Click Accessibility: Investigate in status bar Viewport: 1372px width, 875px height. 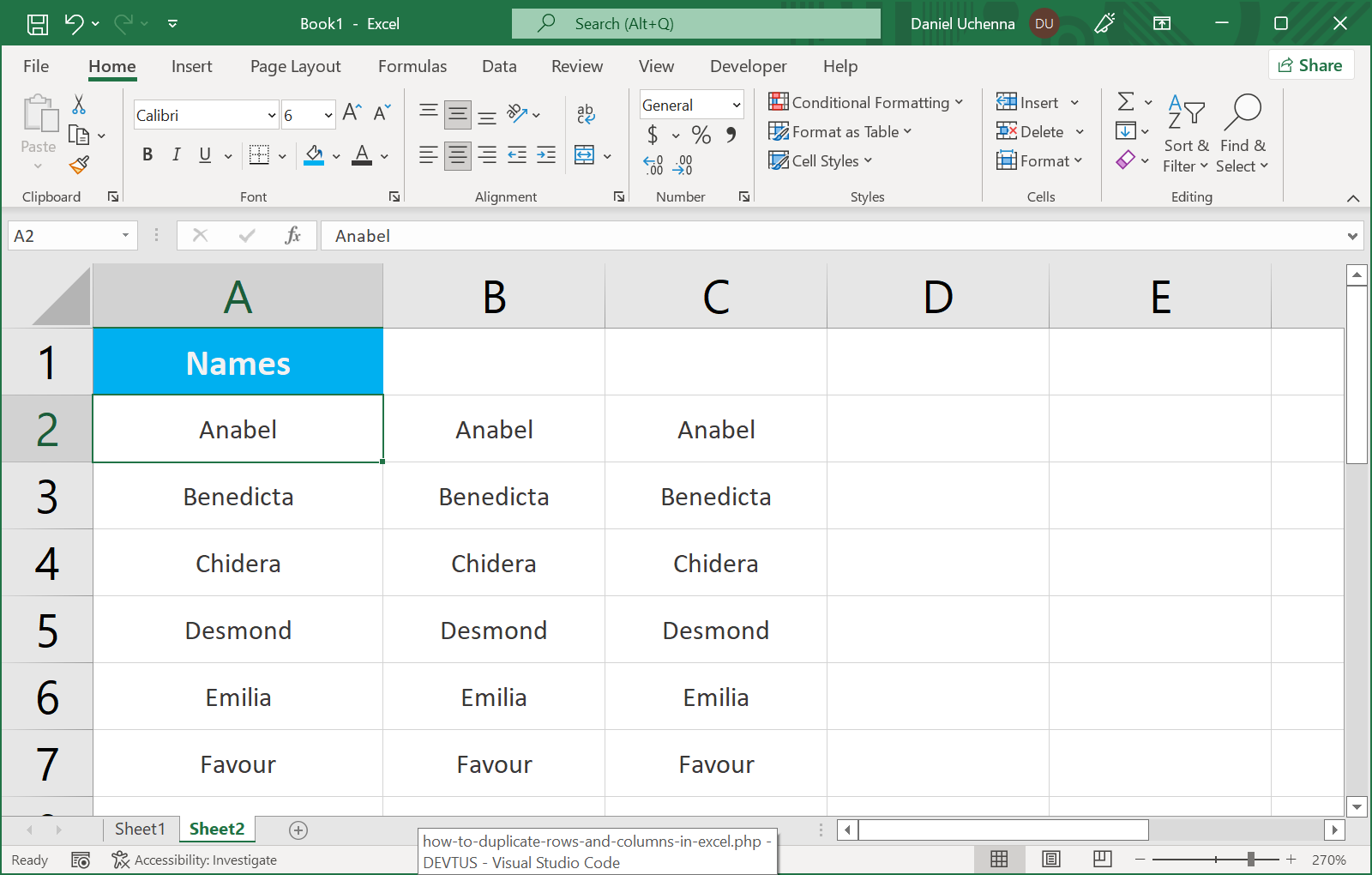click(195, 860)
